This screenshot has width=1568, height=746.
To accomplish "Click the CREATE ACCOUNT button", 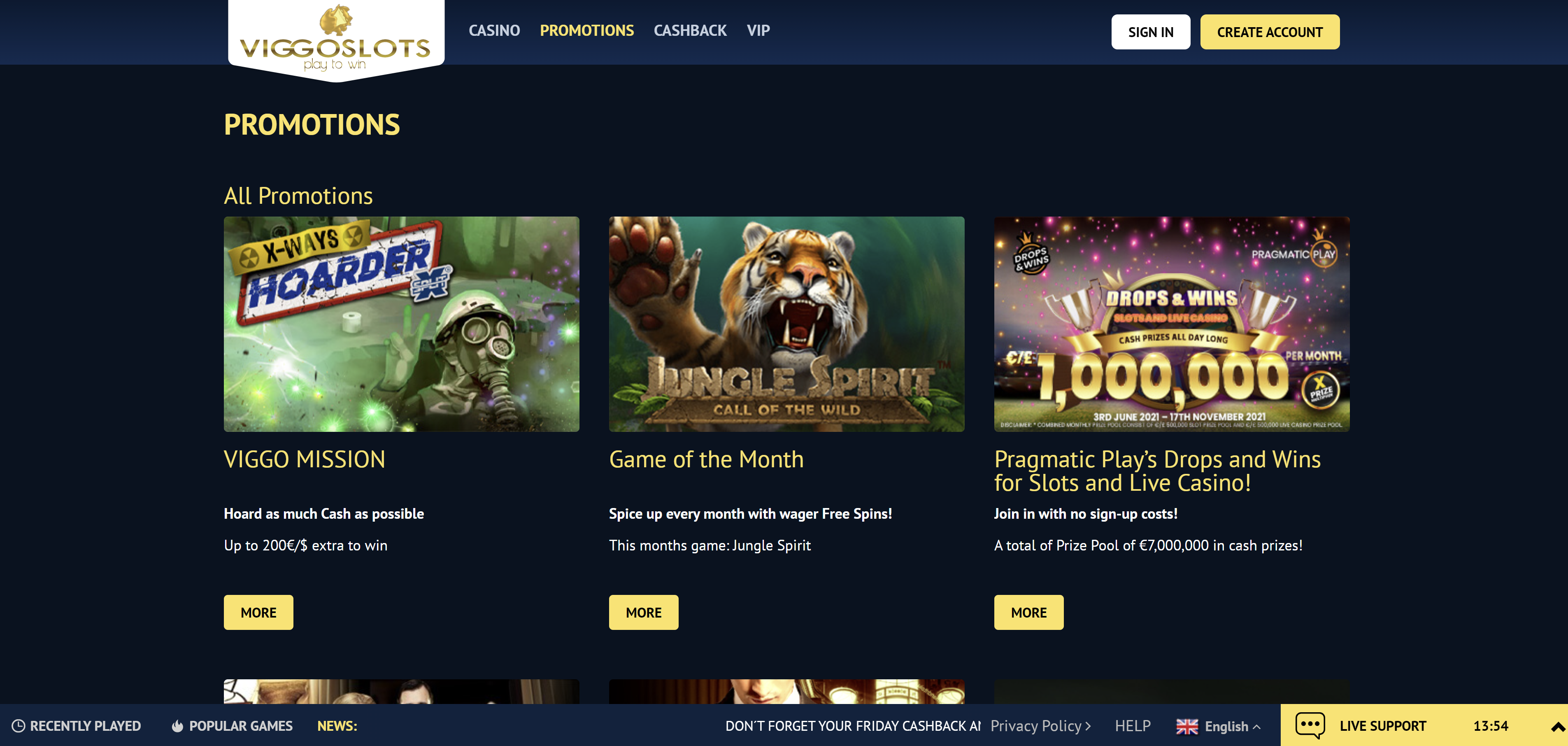I will pos(1269,32).
